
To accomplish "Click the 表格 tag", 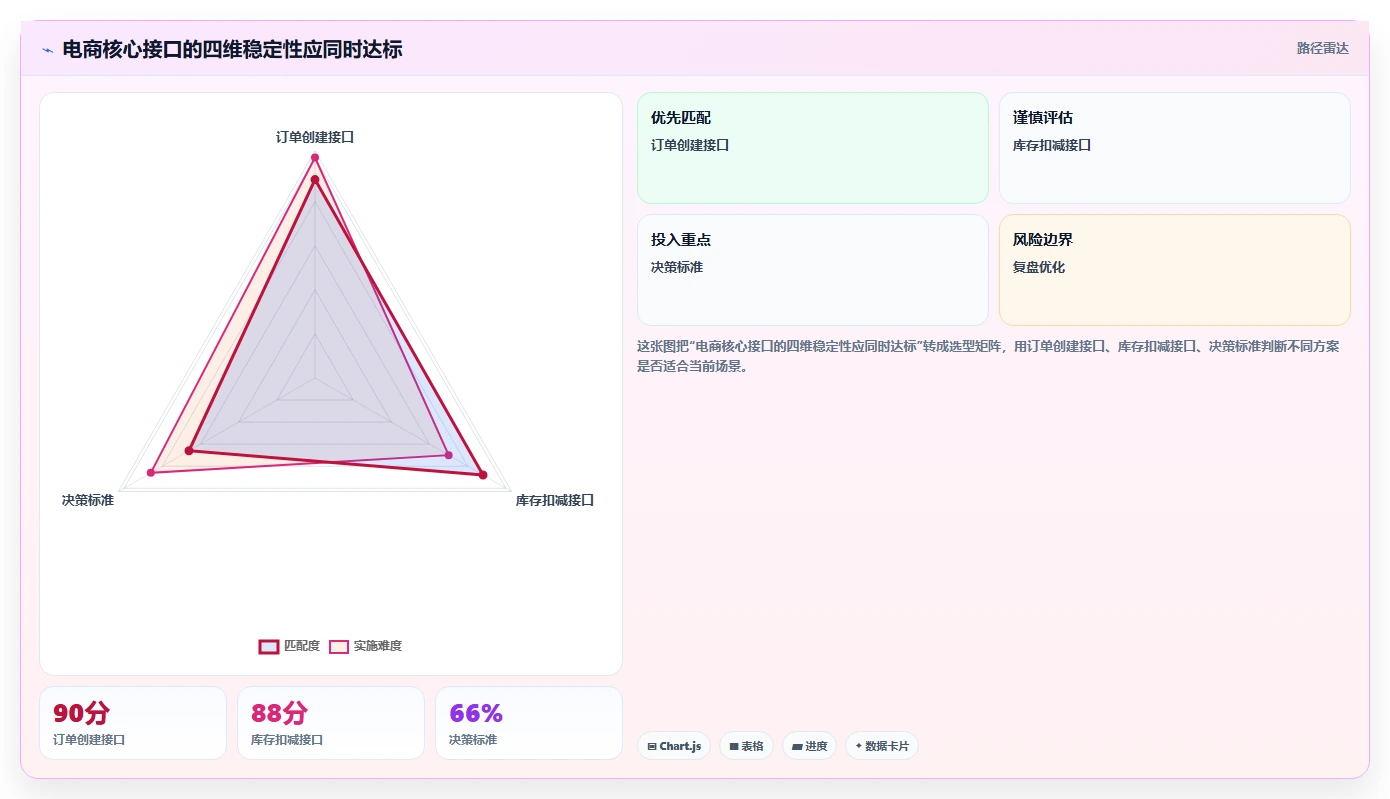I will [746, 746].
